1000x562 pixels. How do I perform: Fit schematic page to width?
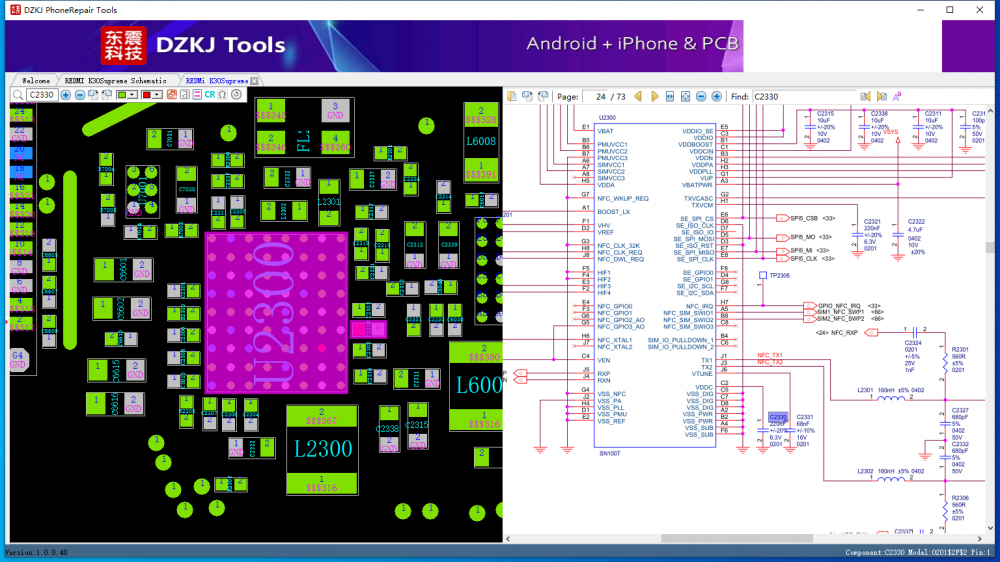point(670,96)
